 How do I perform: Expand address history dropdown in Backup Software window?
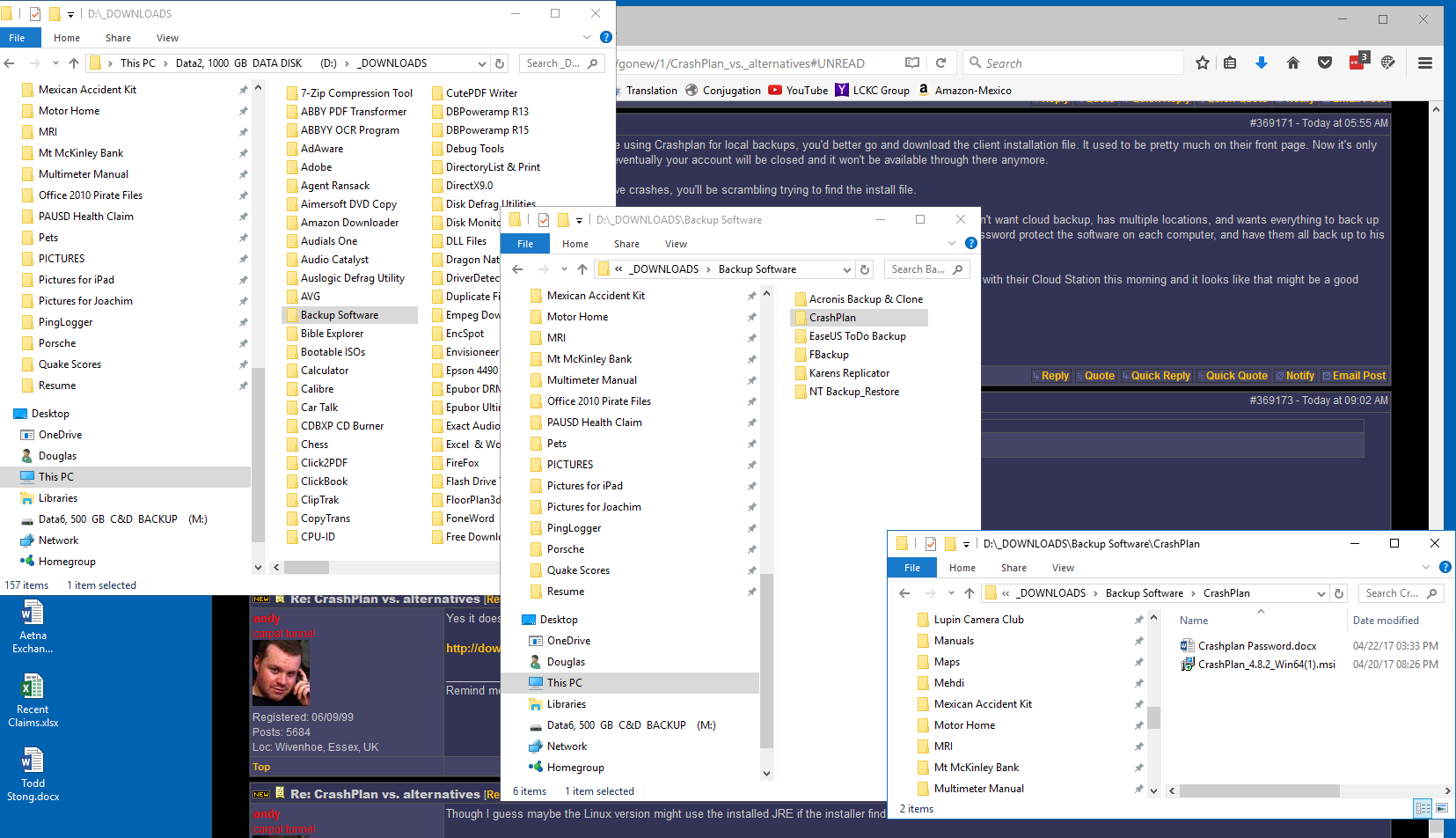click(x=846, y=269)
